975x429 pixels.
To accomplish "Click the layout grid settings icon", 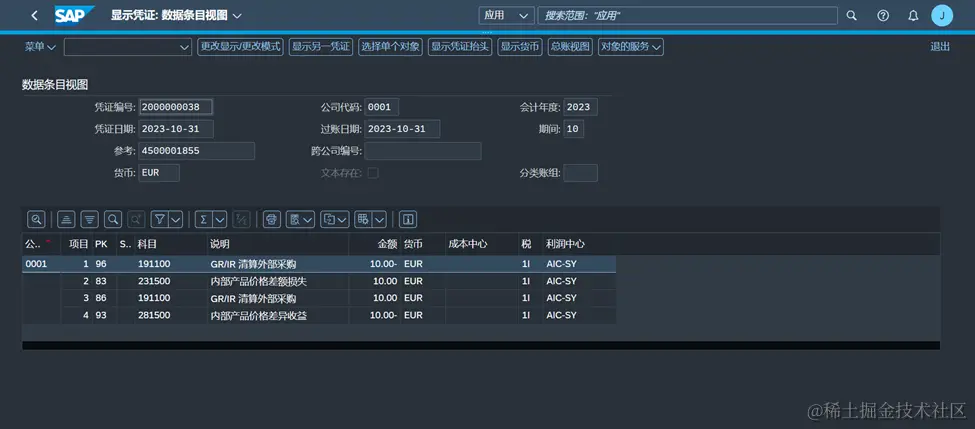I will (363, 219).
